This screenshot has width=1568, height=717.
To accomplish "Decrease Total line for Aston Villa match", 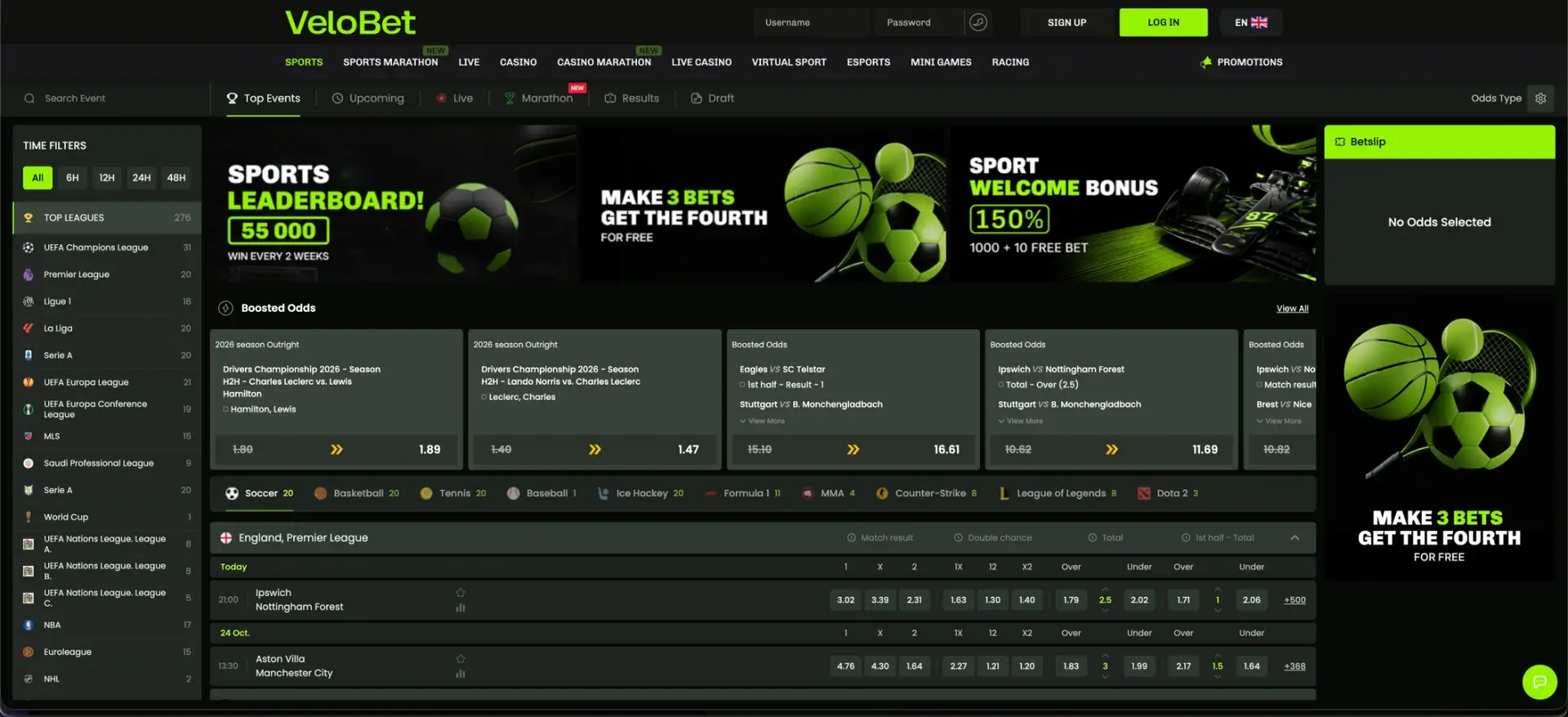I will (1105, 677).
